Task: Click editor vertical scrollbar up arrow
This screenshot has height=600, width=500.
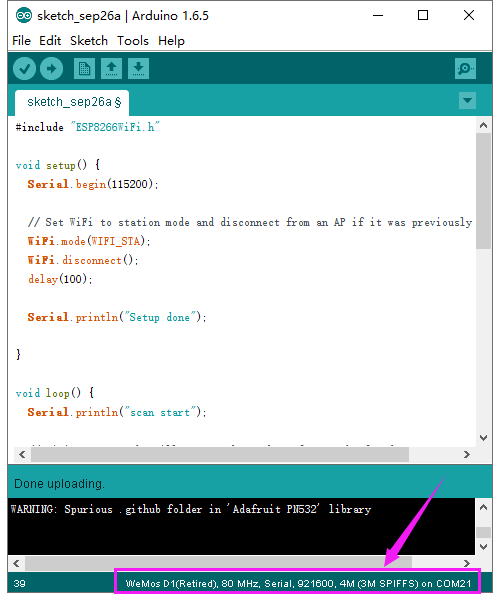Action: tap(484, 126)
